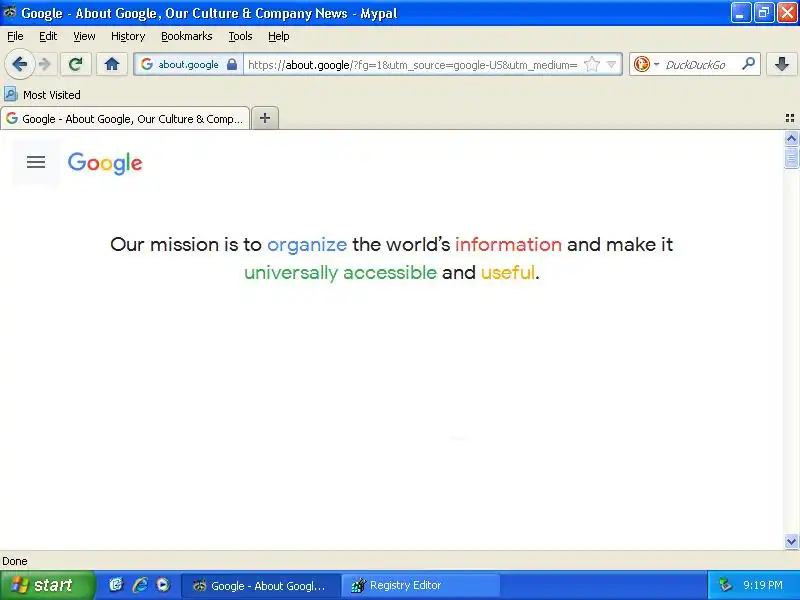
Task: Open the View menu
Action: [84, 36]
